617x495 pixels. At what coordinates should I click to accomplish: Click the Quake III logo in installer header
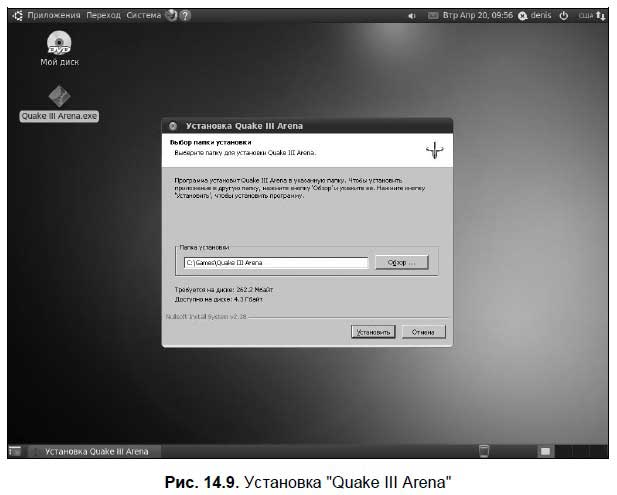point(434,150)
